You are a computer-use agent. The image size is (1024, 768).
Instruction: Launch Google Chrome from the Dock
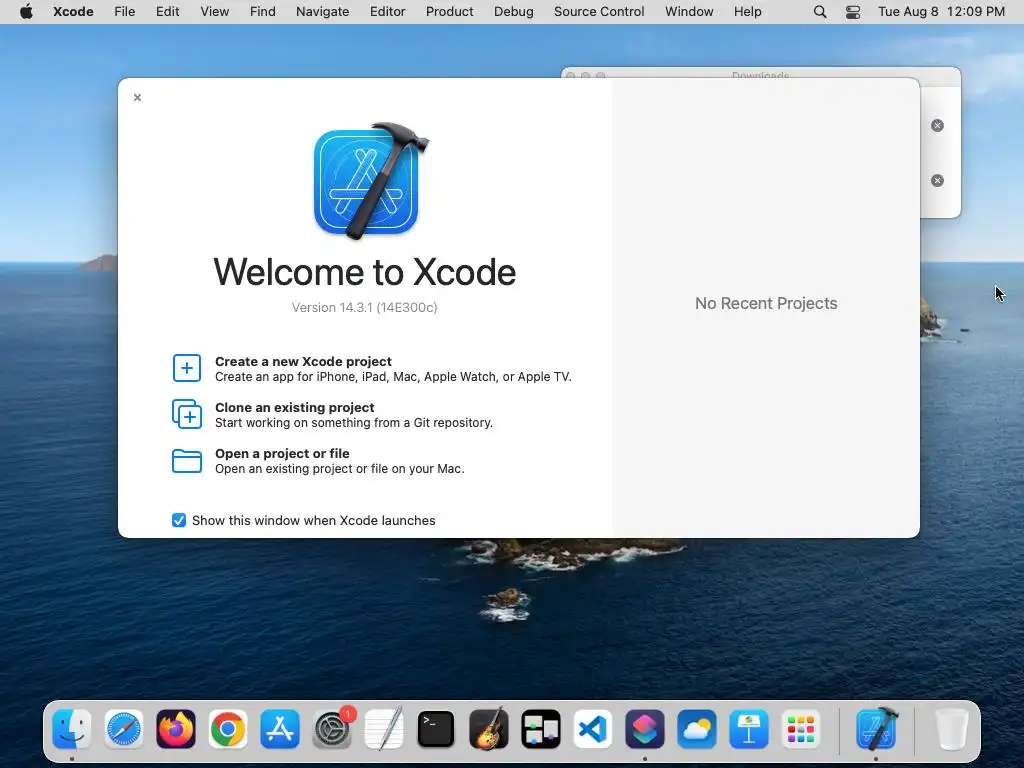(228, 729)
